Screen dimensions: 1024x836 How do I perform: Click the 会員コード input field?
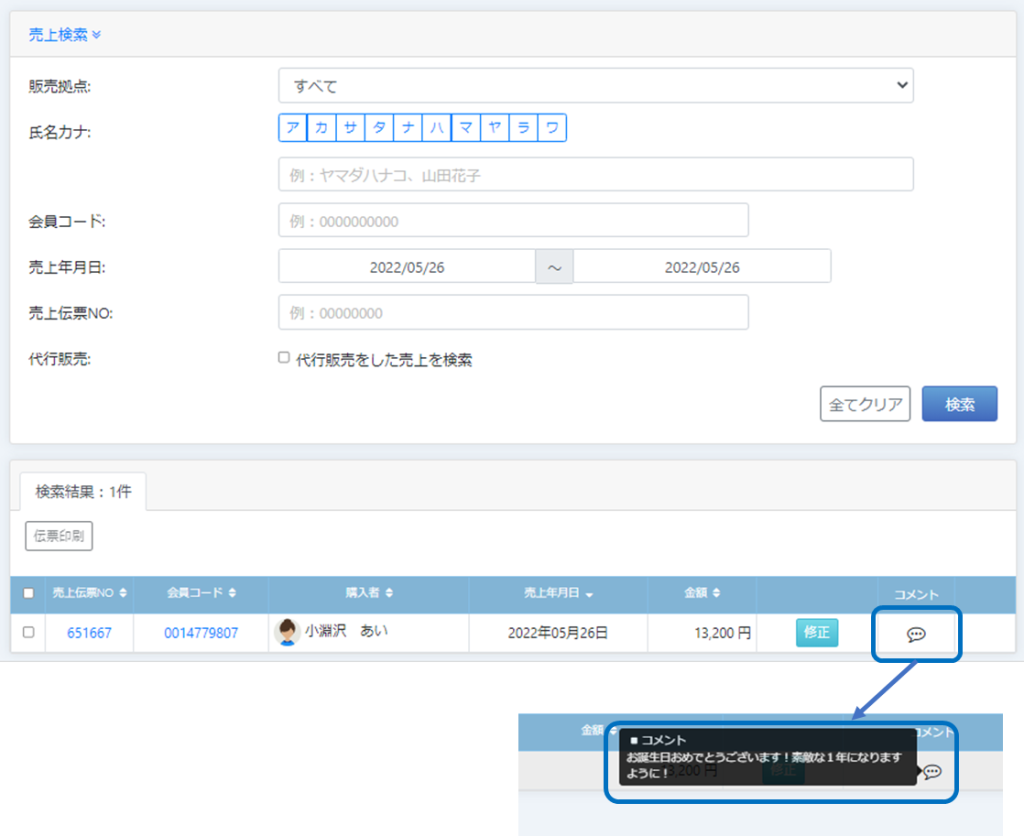513,221
